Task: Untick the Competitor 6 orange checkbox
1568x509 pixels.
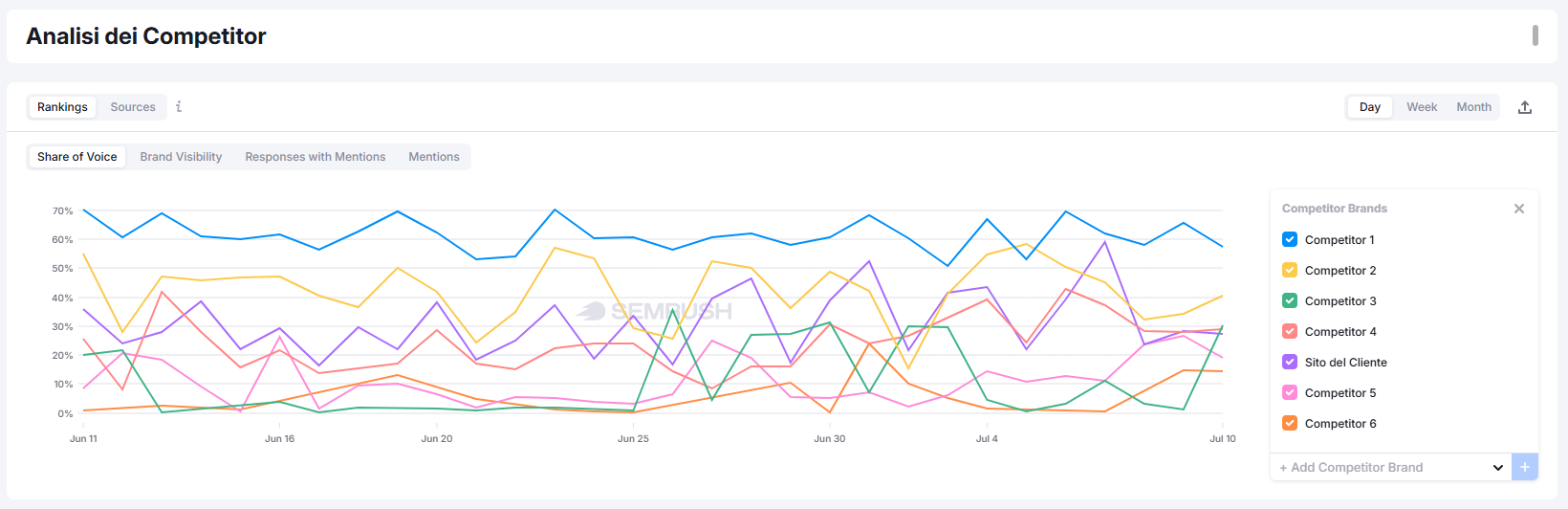Action: click(x=1290, y=423)
